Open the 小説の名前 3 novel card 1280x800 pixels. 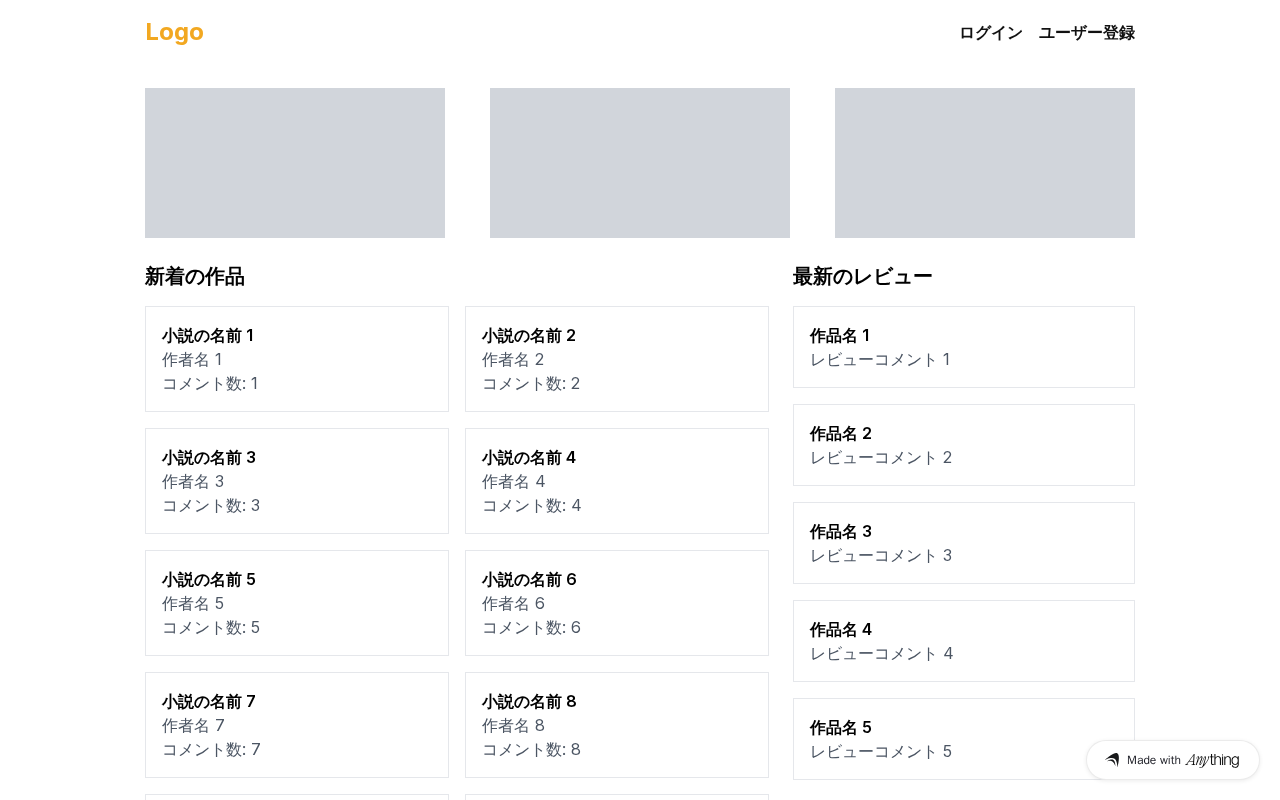click(x=297, y=481)
